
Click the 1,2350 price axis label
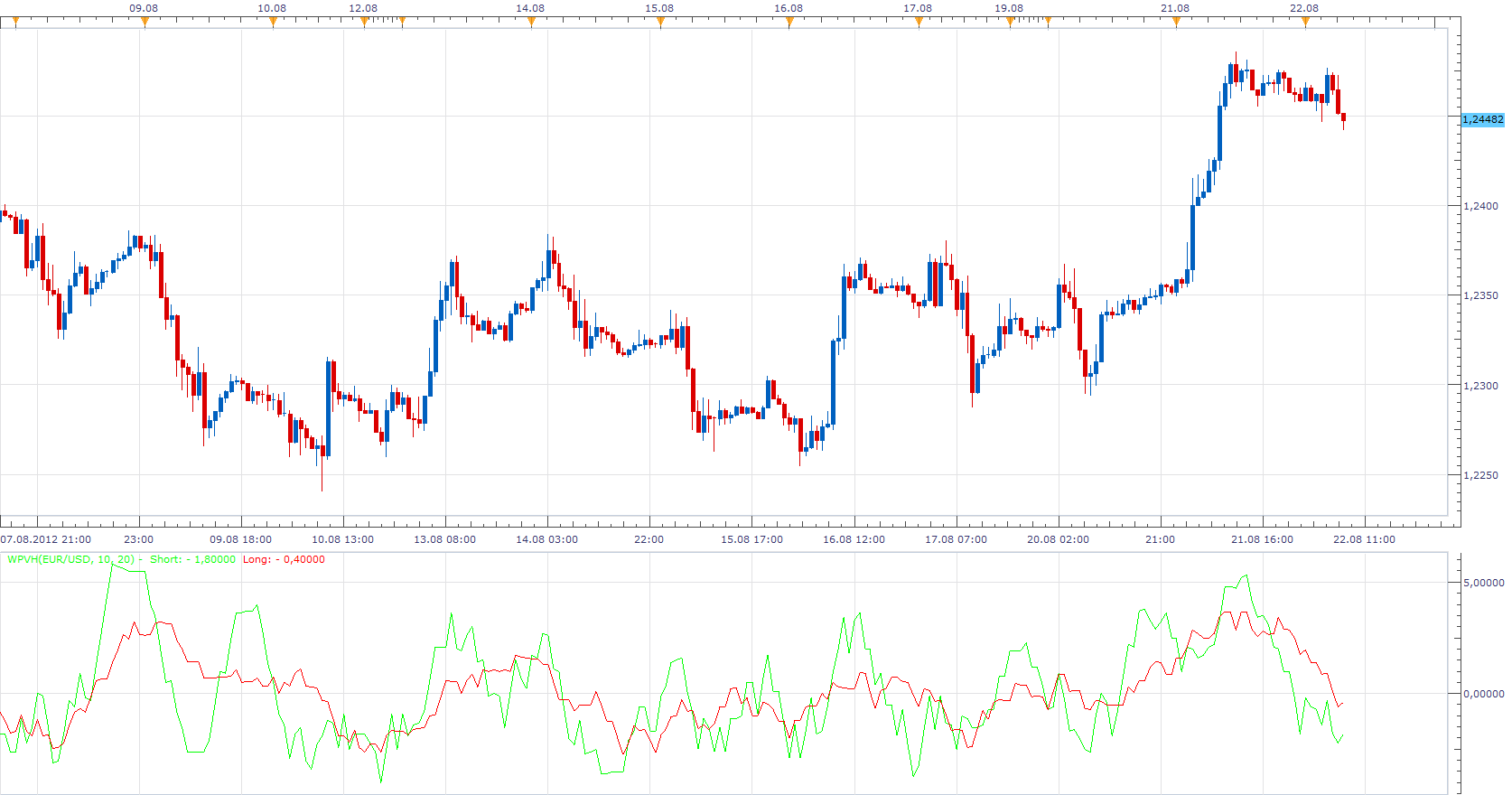pos(1480,295)
